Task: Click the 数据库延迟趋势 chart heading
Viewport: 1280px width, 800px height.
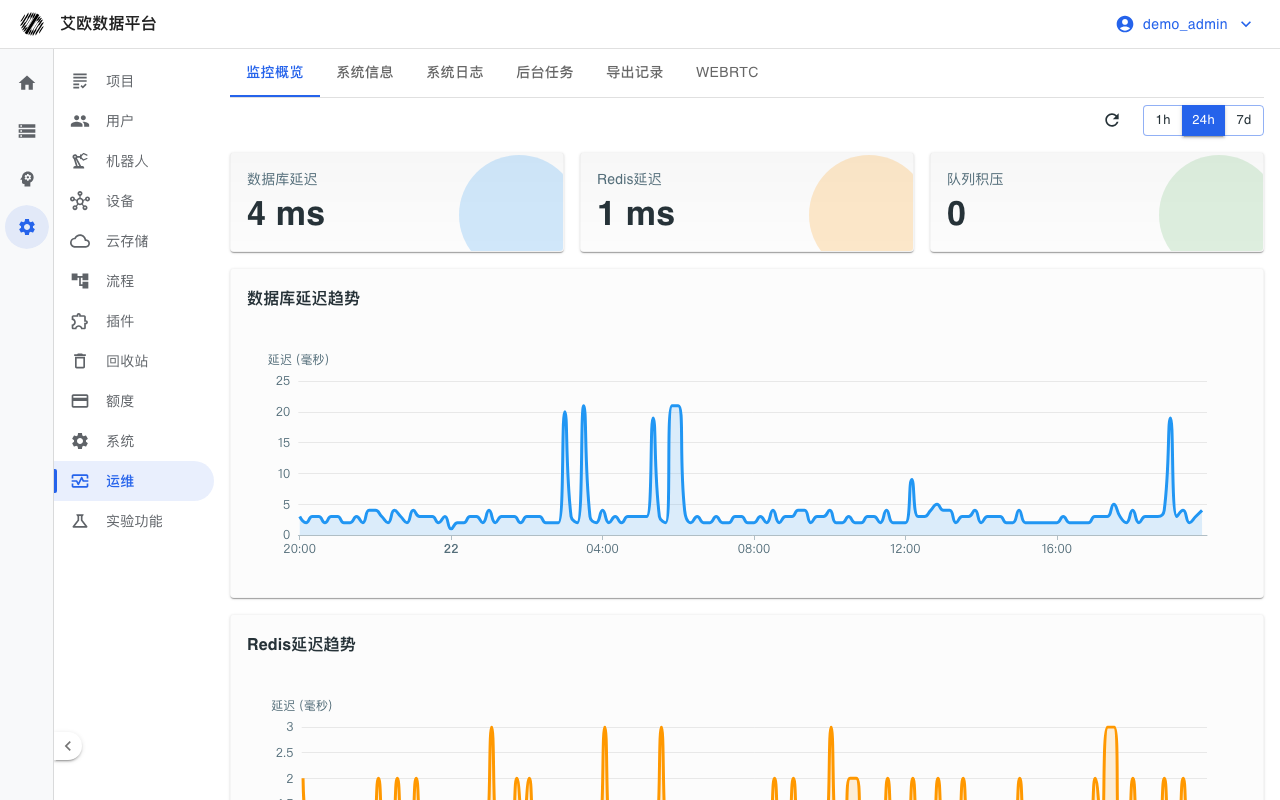Action: point(303,298)
